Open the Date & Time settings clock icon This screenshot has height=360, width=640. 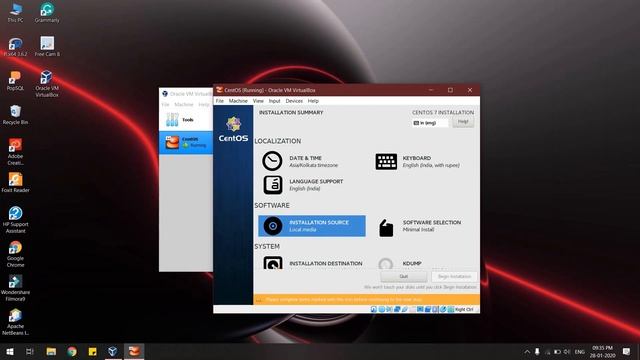[272, 161]
